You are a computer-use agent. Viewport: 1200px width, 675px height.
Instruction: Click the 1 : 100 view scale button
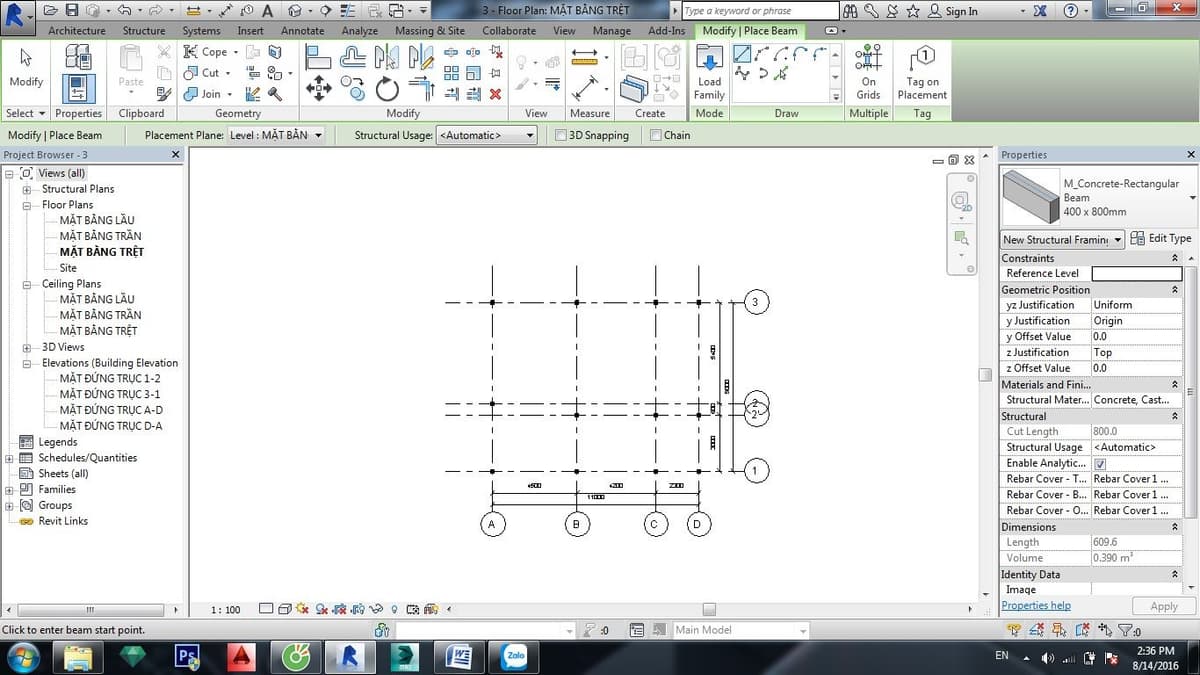[x=226, y=609]
